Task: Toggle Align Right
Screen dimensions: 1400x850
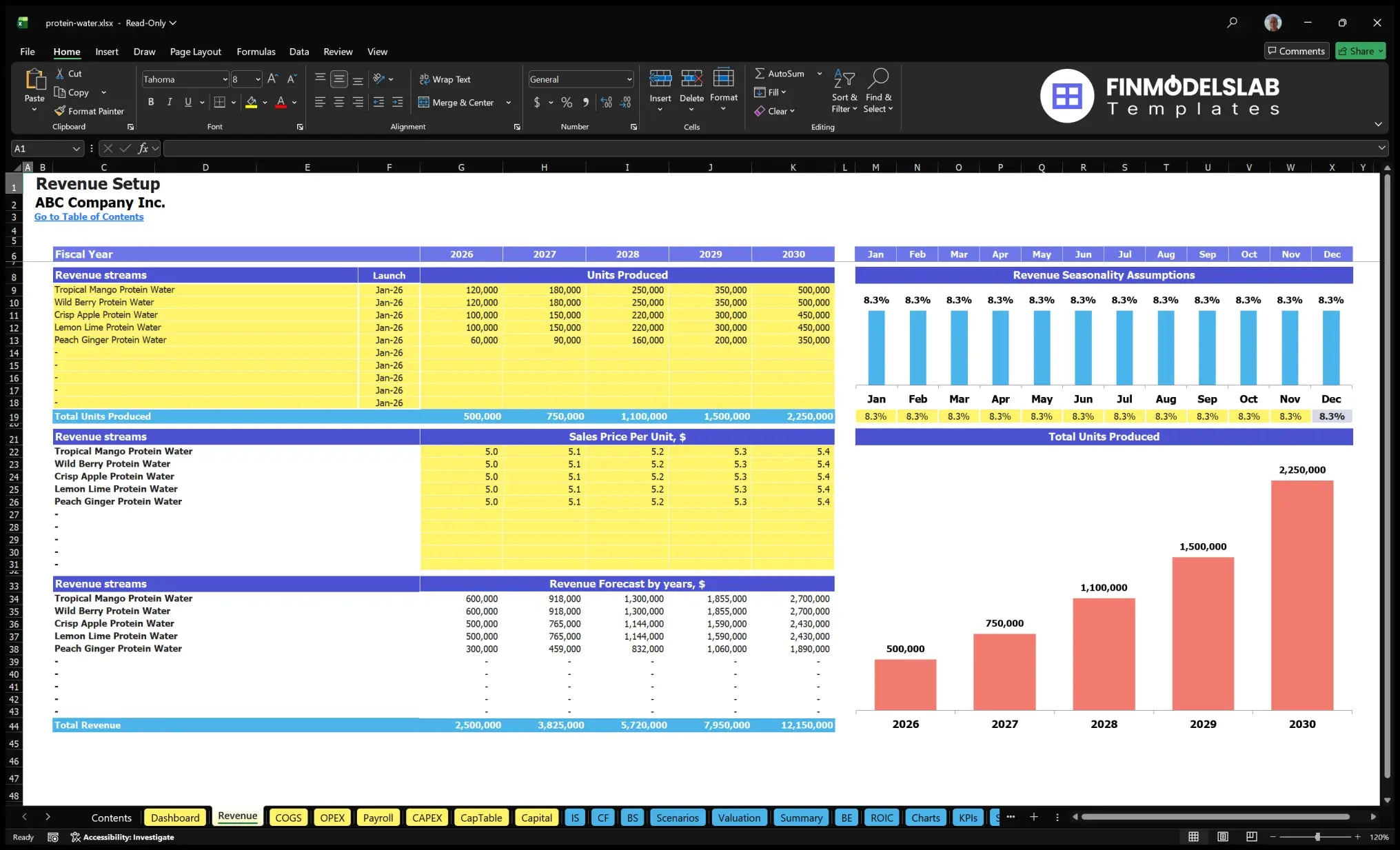Action: point(358,102)
